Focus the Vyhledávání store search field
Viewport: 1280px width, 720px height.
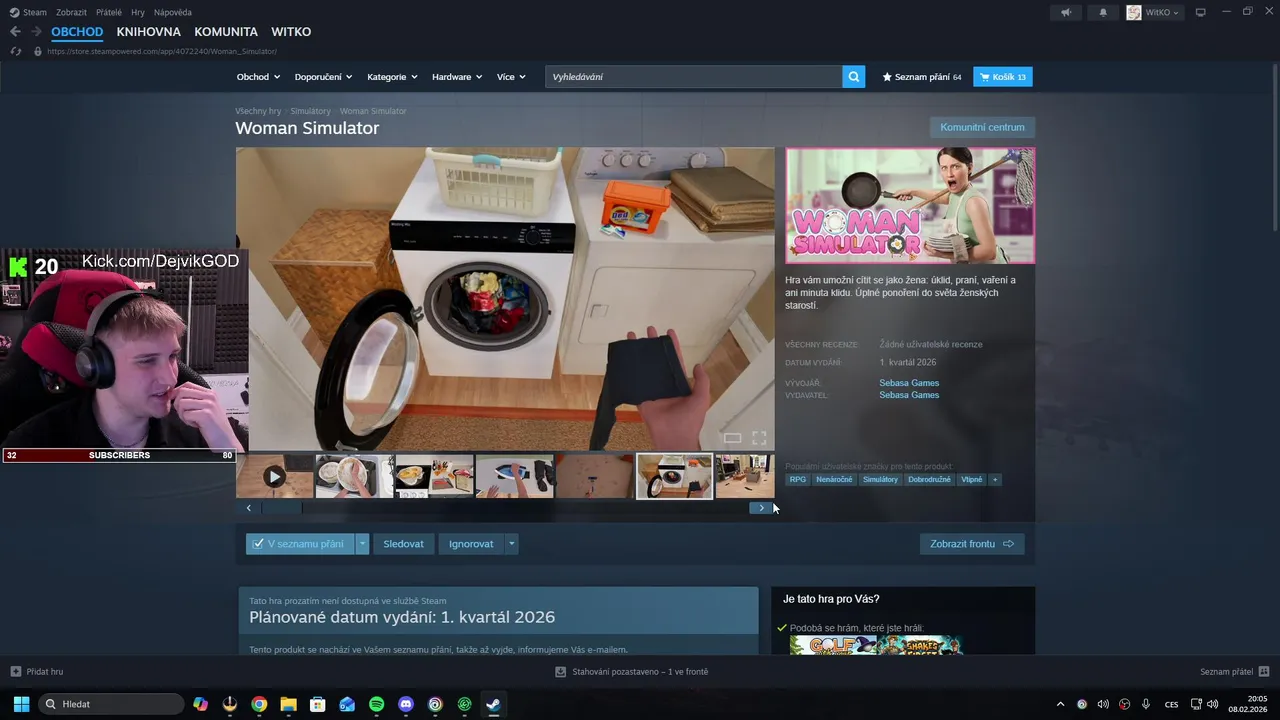pos(694,77)
